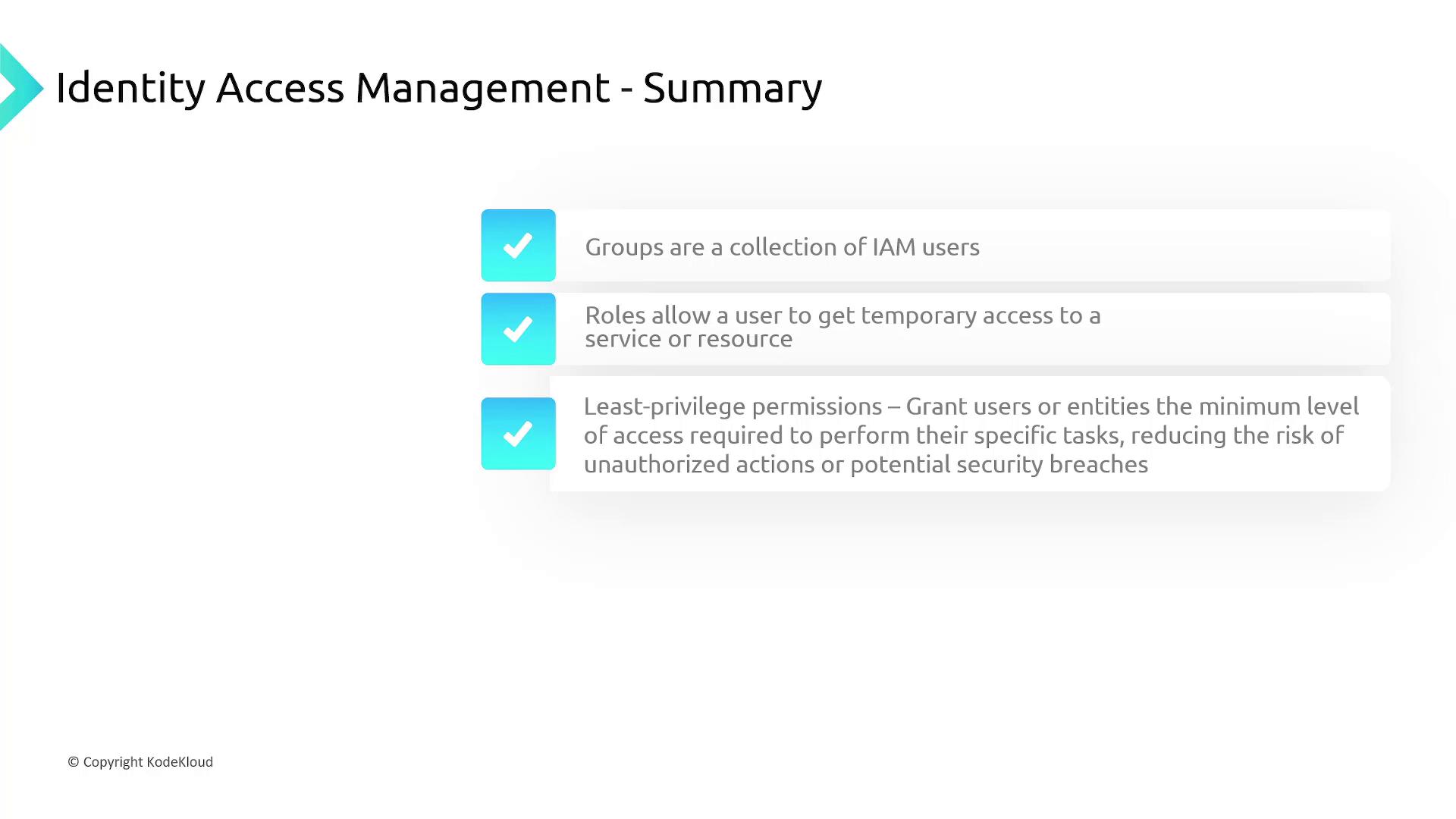Click the checkmark icon beside the Groups statement
Image resolution: width=1456 pixels, height=819 pixels.
518,246
